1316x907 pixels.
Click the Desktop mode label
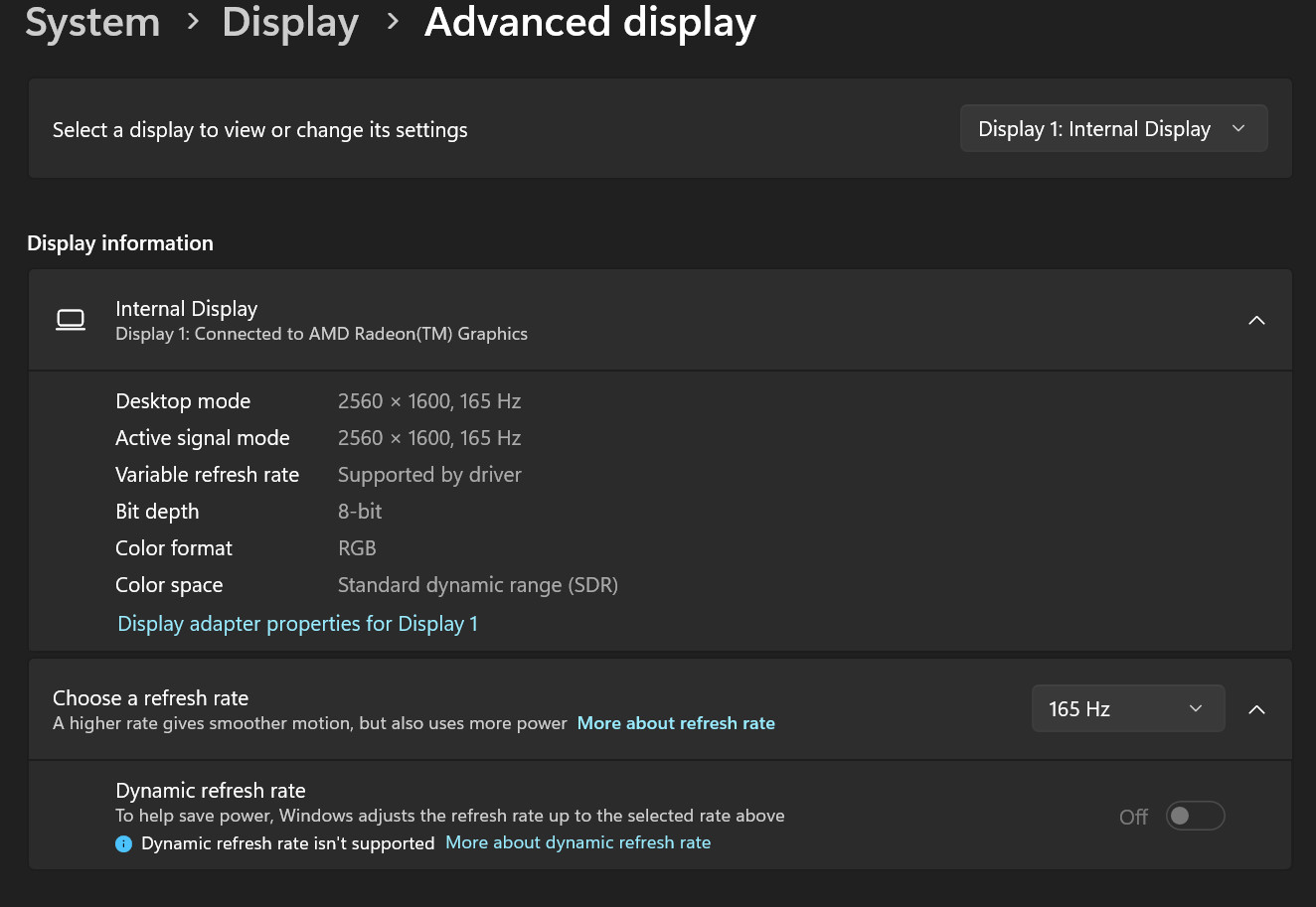(x=183, y=401)
